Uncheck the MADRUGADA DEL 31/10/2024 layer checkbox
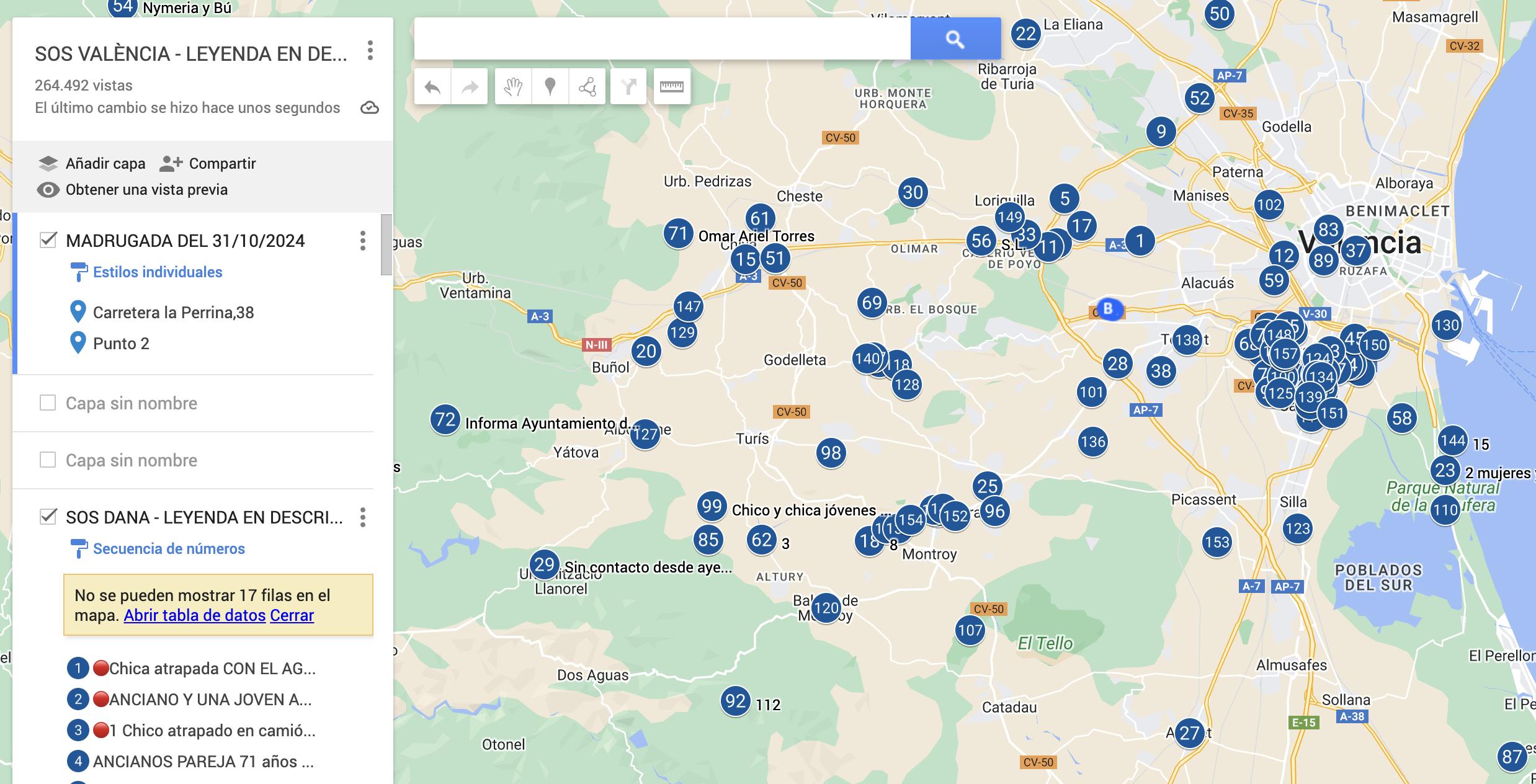 48,240
